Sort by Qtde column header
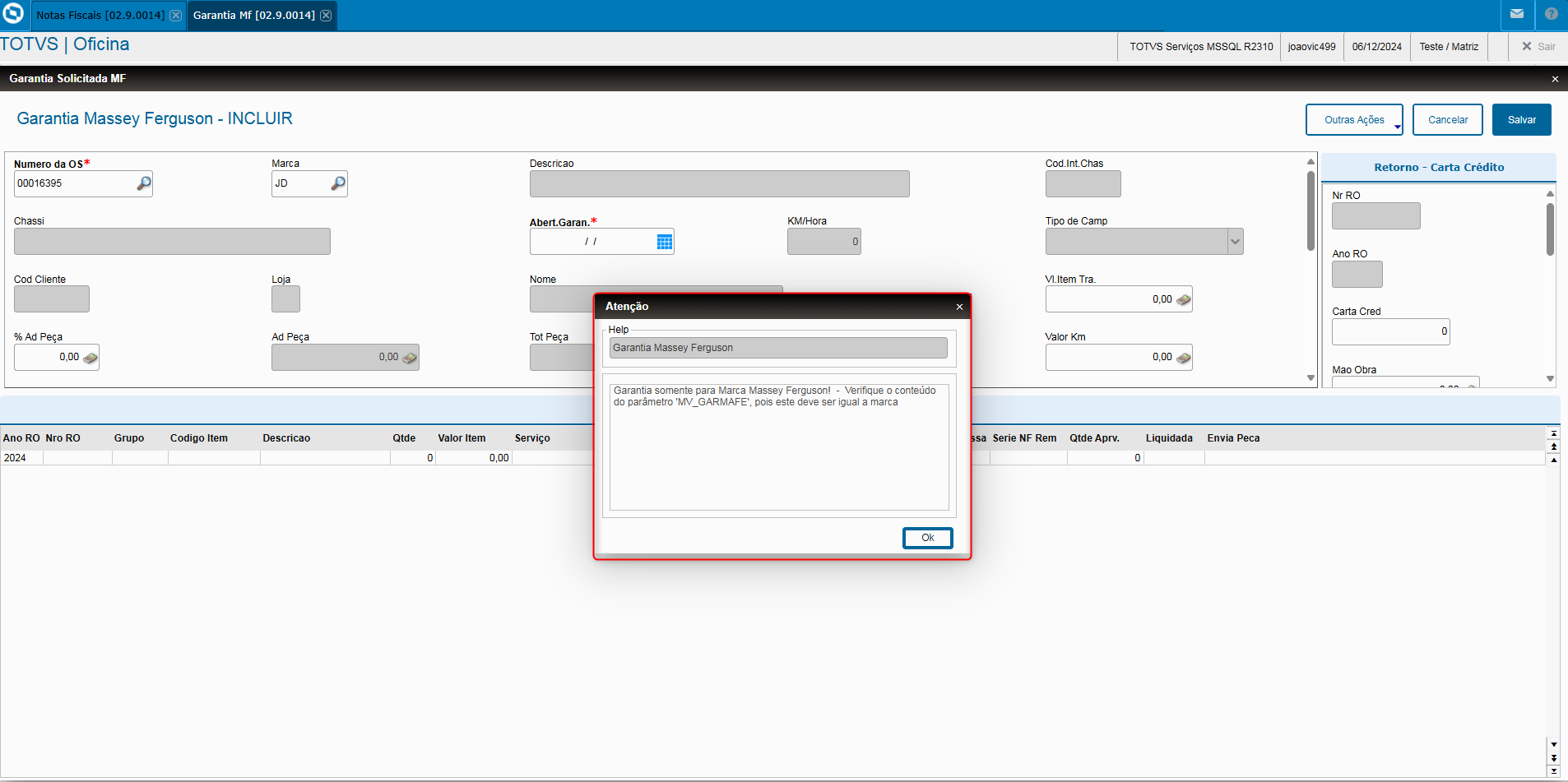 [404, 438]
